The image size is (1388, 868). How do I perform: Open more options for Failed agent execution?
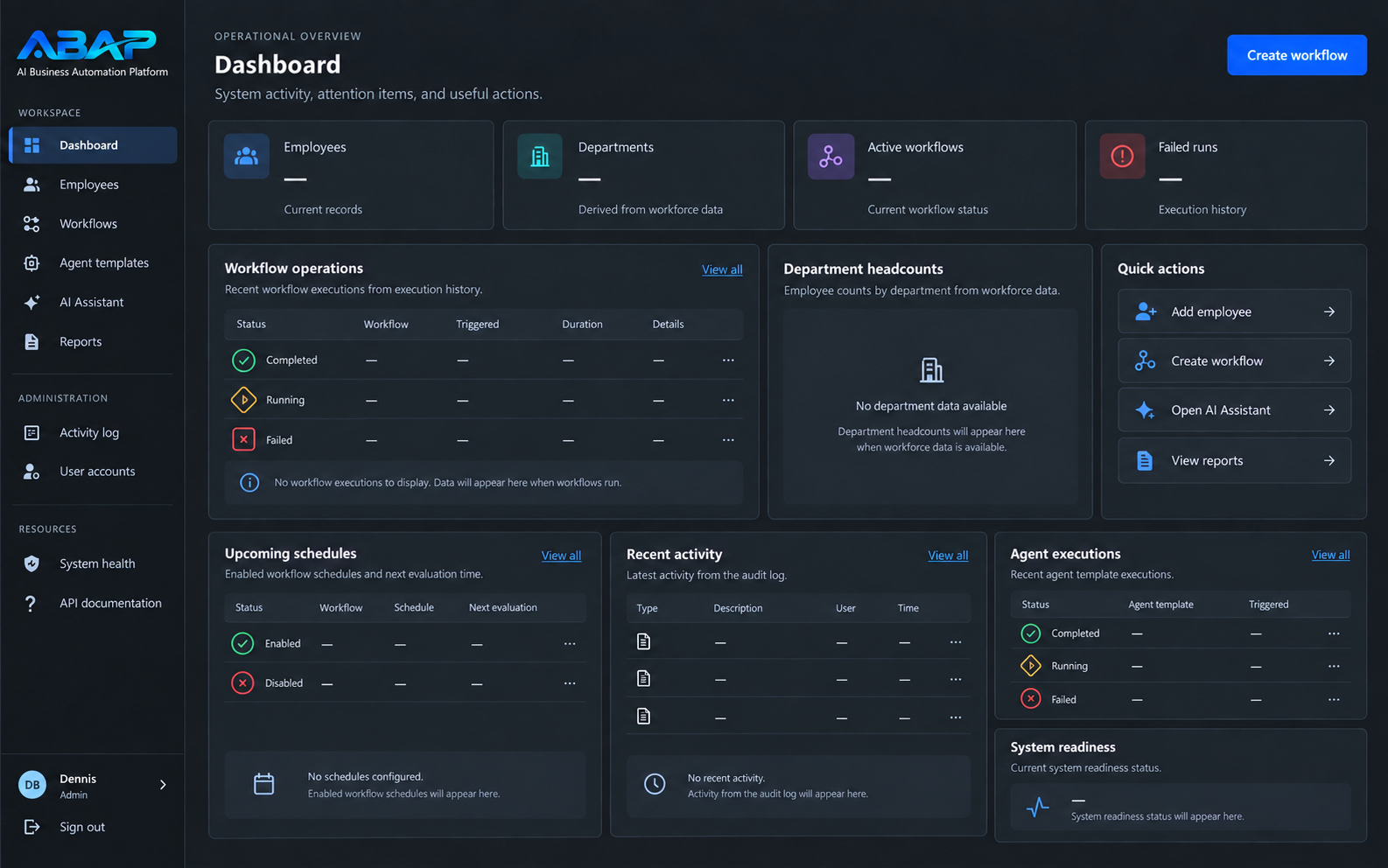pyautogui.click(x=1334, y=699)
